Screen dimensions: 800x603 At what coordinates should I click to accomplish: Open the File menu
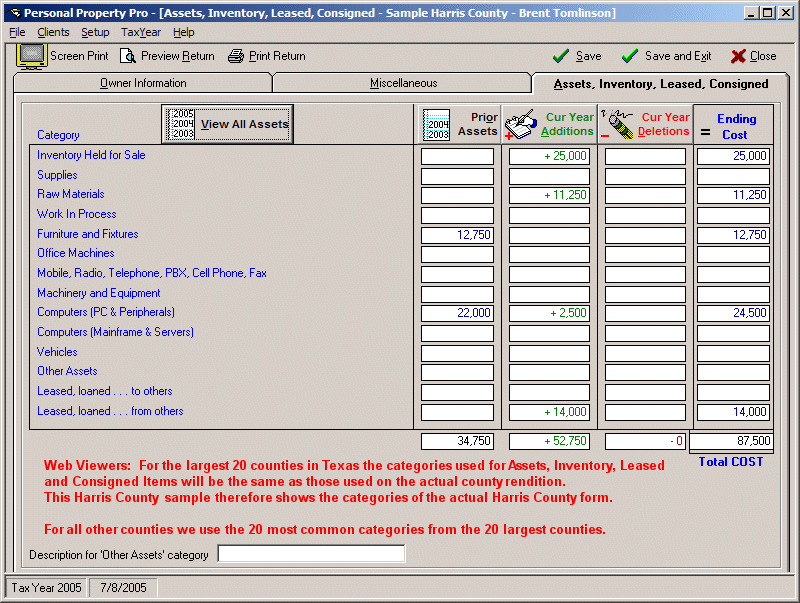pyautogui.click(x=17, y=32)
